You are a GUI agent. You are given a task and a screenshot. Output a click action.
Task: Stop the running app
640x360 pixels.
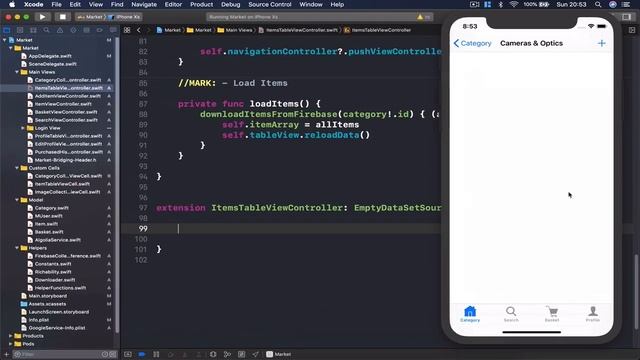click(x=62, y=17)
